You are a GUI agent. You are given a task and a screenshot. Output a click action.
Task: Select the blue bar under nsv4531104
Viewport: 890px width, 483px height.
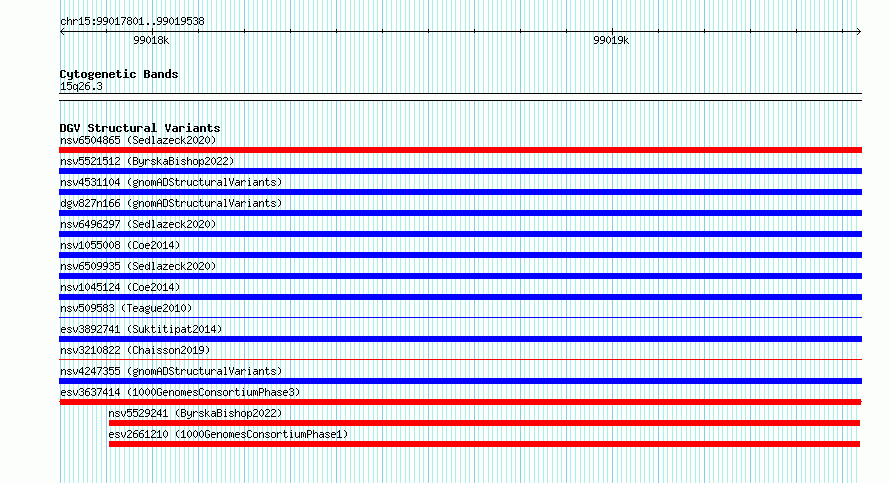460,192
